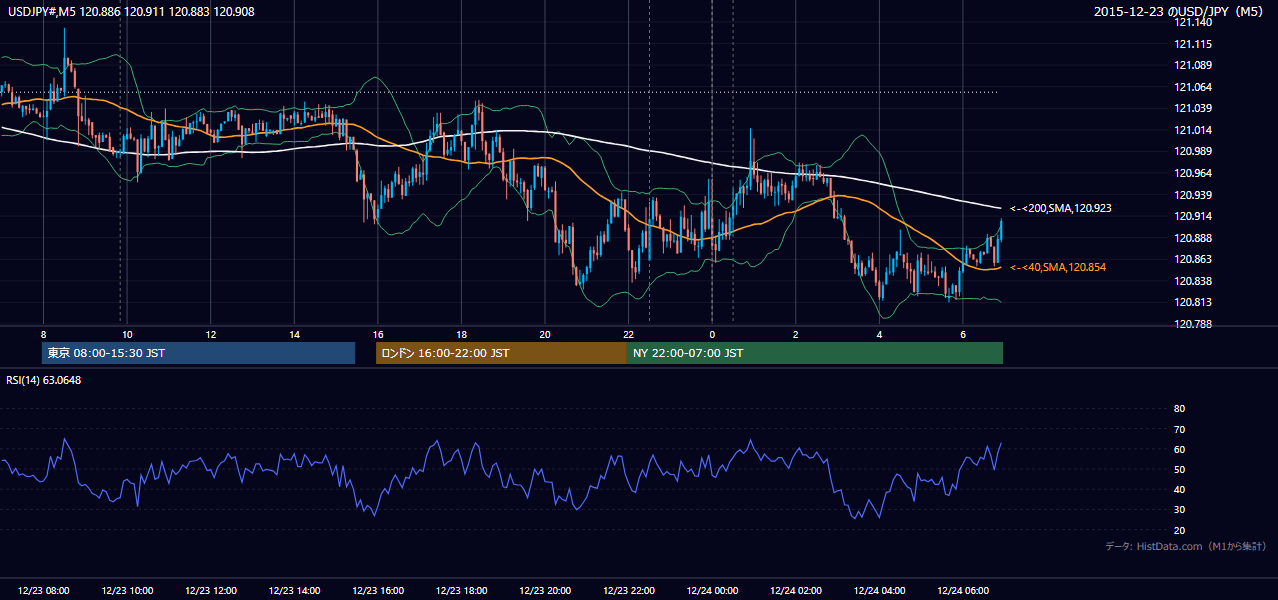Image resolution: width=1278 pixels, height=600 pixels.
Task: Click the 121.064 price axis label
Action: click(1193, 87)
